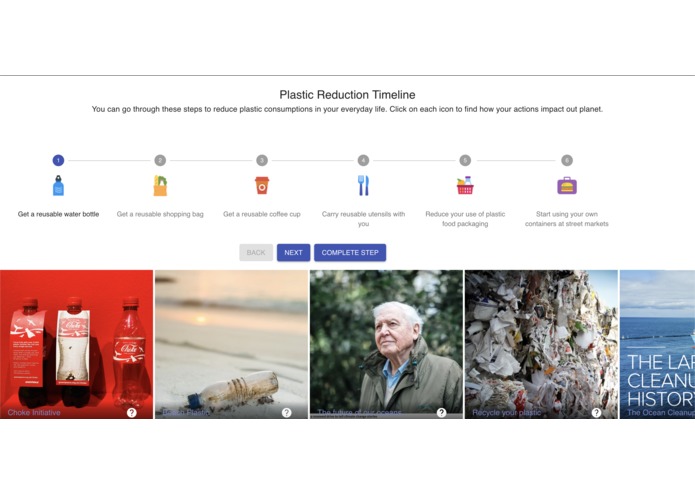Click the NEXT button
The image size is (695, 494).
[x=293, y=253]
